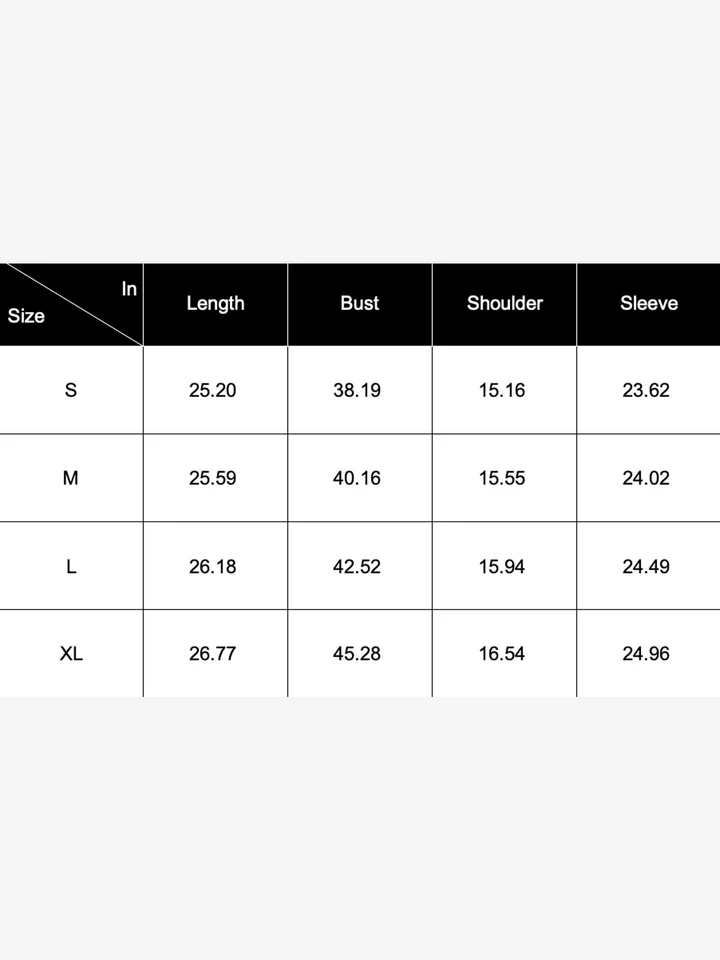
Task: Click the Length column header
Action: pos(216,304)
